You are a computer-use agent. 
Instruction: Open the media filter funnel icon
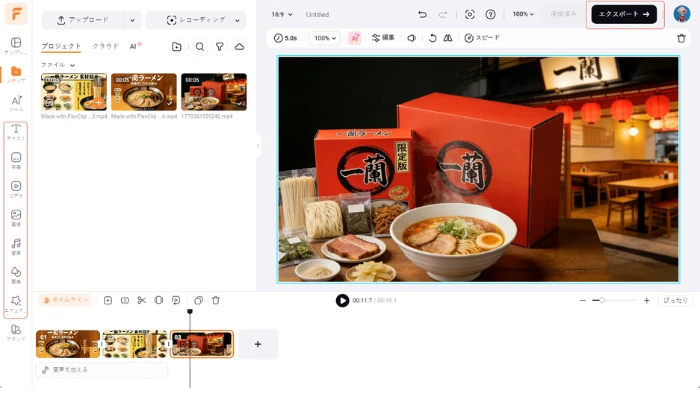point(219,47)
